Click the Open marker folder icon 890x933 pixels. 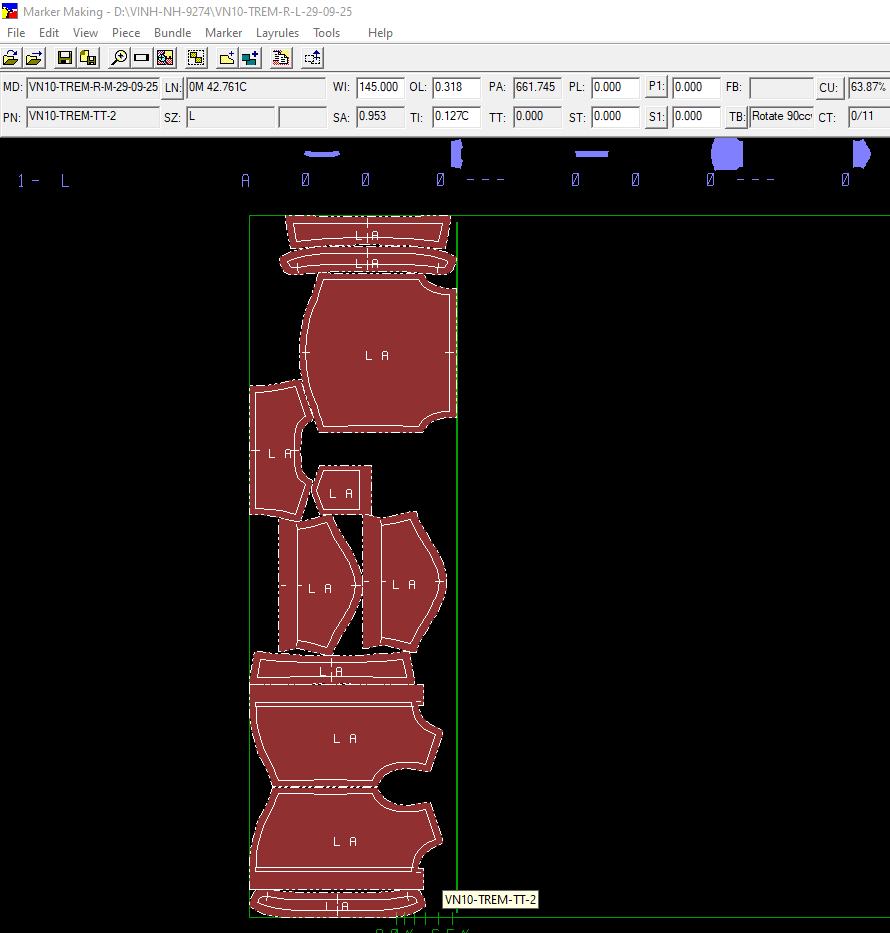(x=11, y=58)
